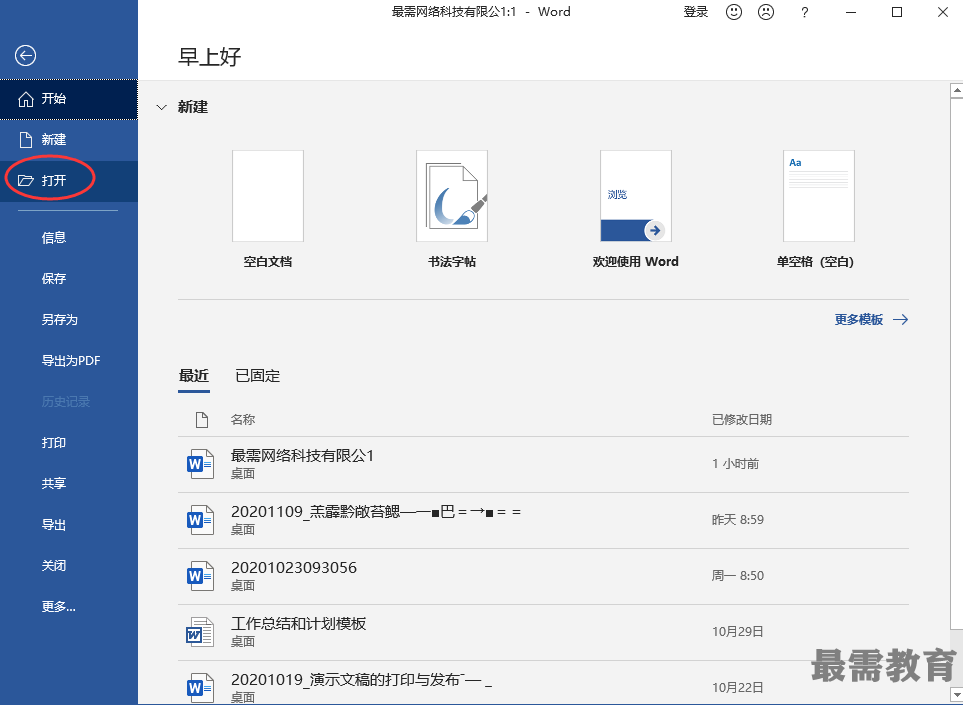Sort by 已修改日期 column header
The height and width of the screenshot is (705, 963).
click(x=742, y=420)
